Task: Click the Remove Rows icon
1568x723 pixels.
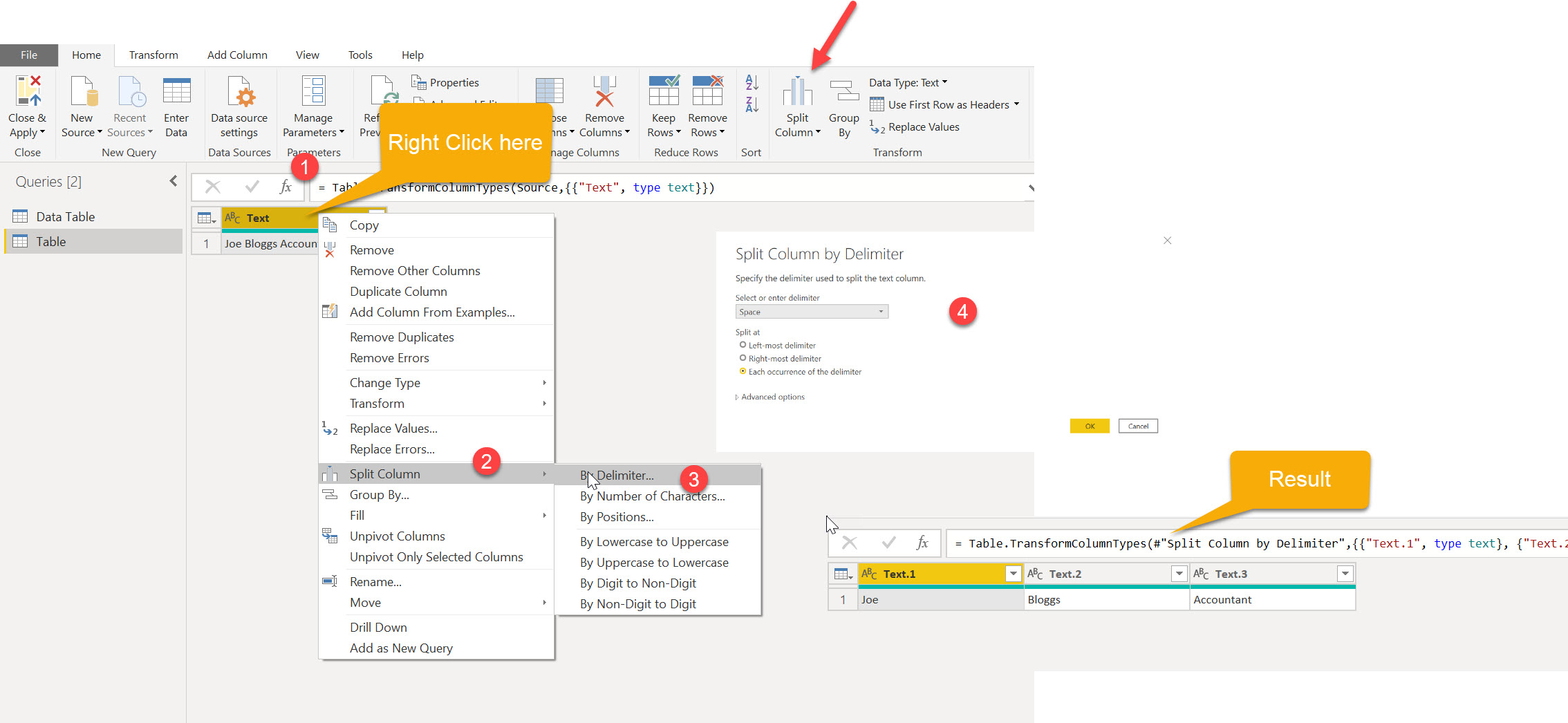Action: [708, 91]
